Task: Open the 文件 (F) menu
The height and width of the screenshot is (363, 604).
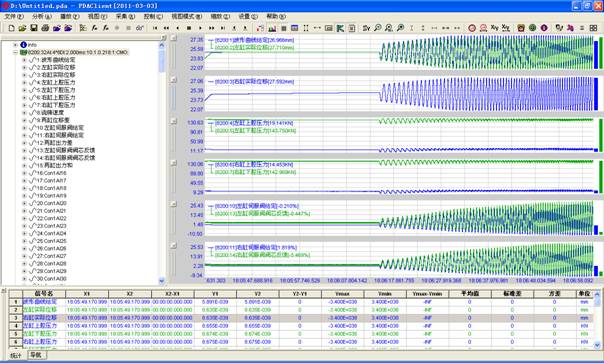Action: (14, 17)
